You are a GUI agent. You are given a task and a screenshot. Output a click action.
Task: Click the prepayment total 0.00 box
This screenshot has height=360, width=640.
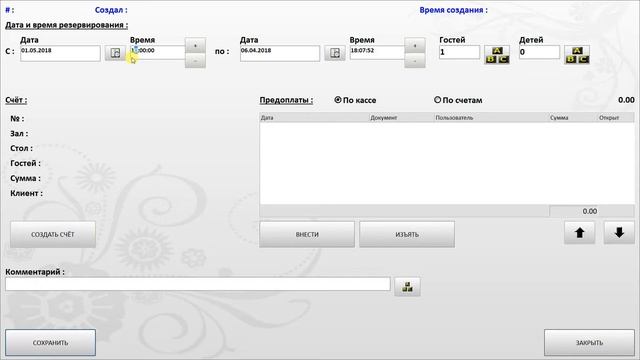point(573,211)
